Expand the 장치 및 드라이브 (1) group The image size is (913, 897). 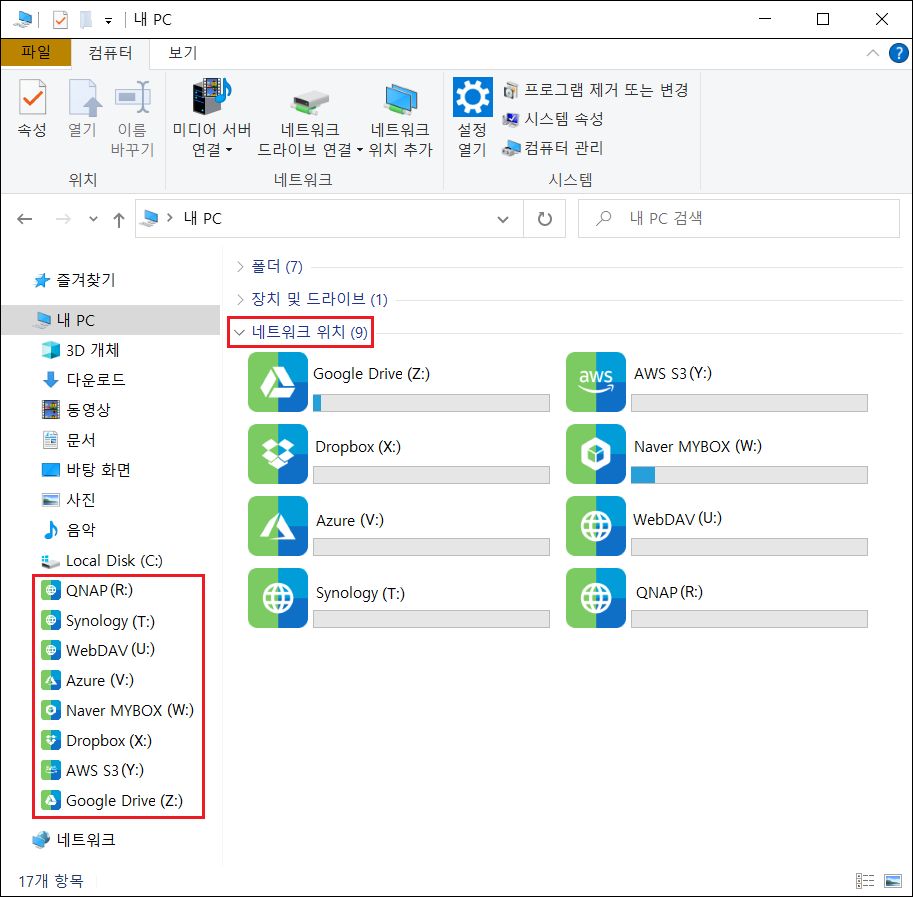click(x=240, y=299)
